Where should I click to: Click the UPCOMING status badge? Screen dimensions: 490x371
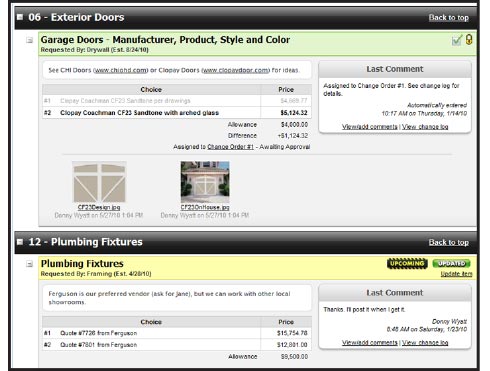coord(407,263)
